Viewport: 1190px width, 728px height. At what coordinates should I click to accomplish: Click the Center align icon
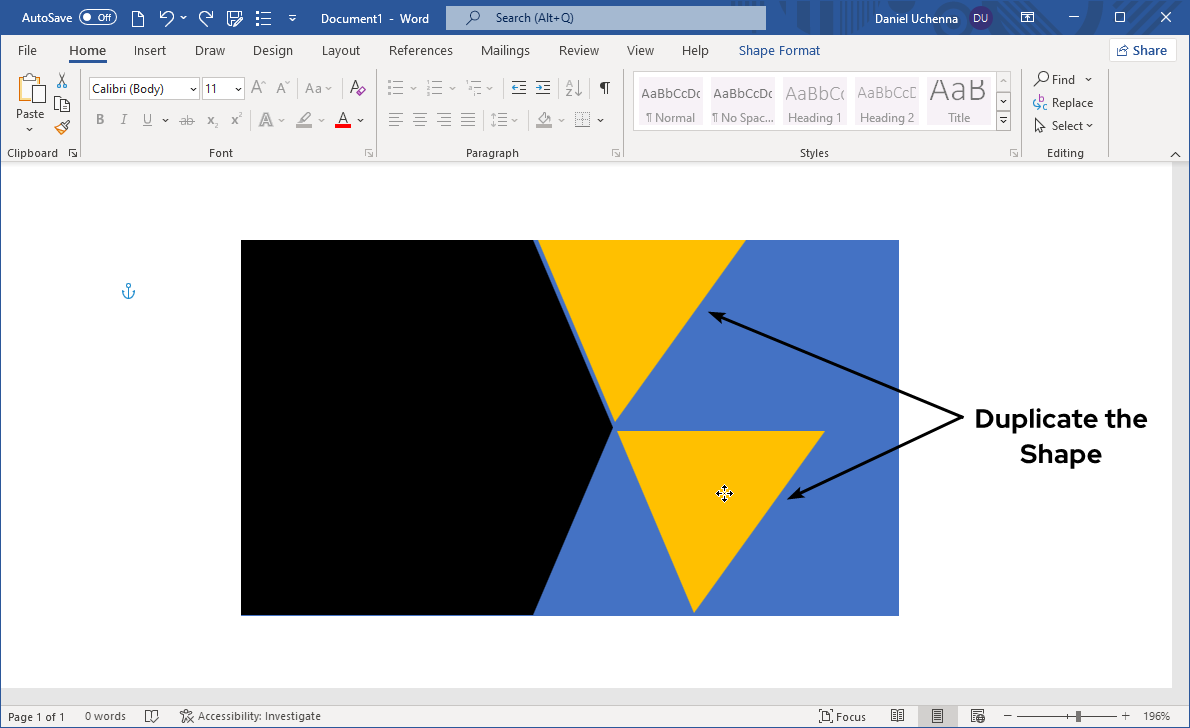420,120
